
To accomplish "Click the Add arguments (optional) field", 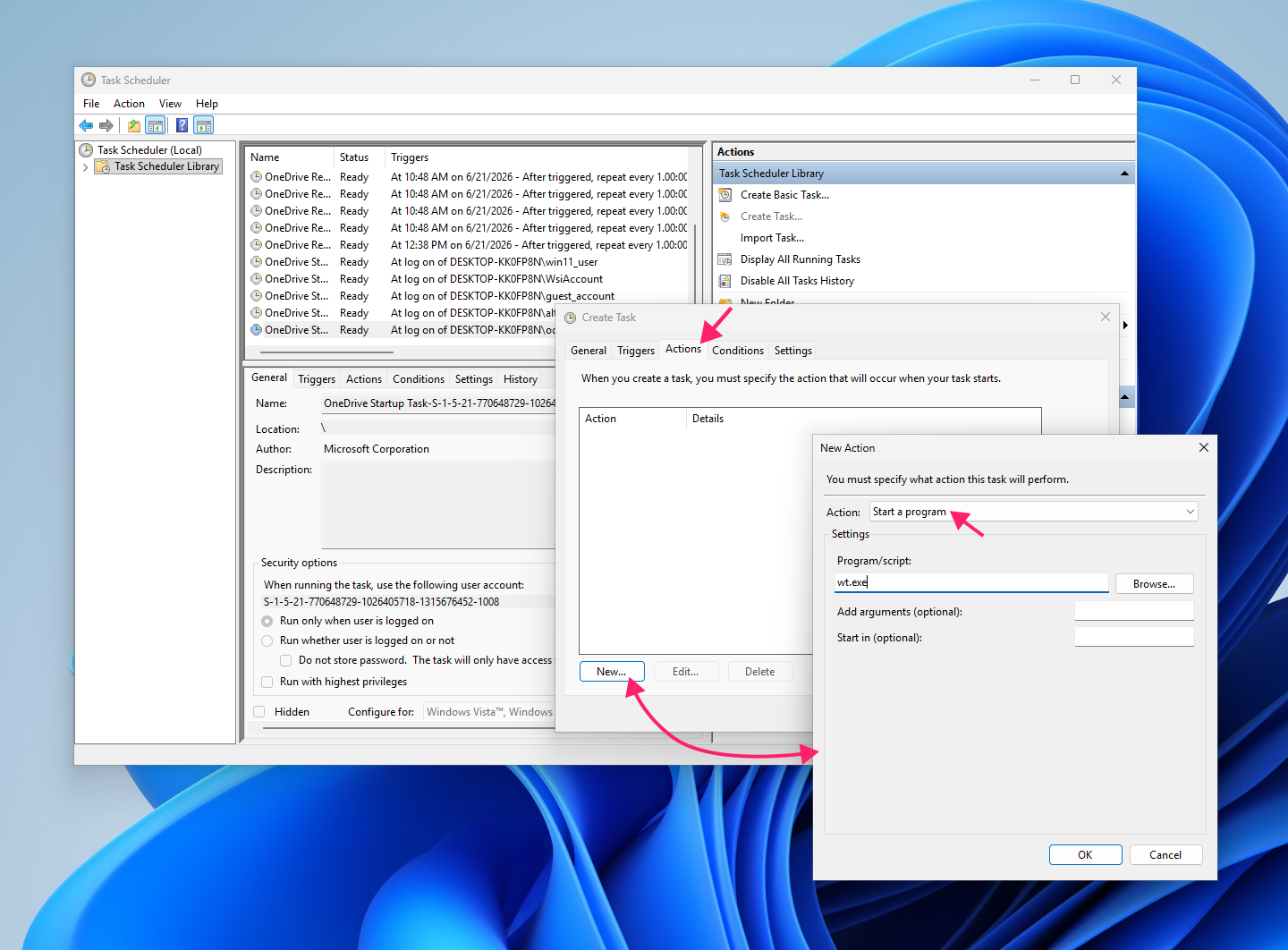I will click(1134, 611).
